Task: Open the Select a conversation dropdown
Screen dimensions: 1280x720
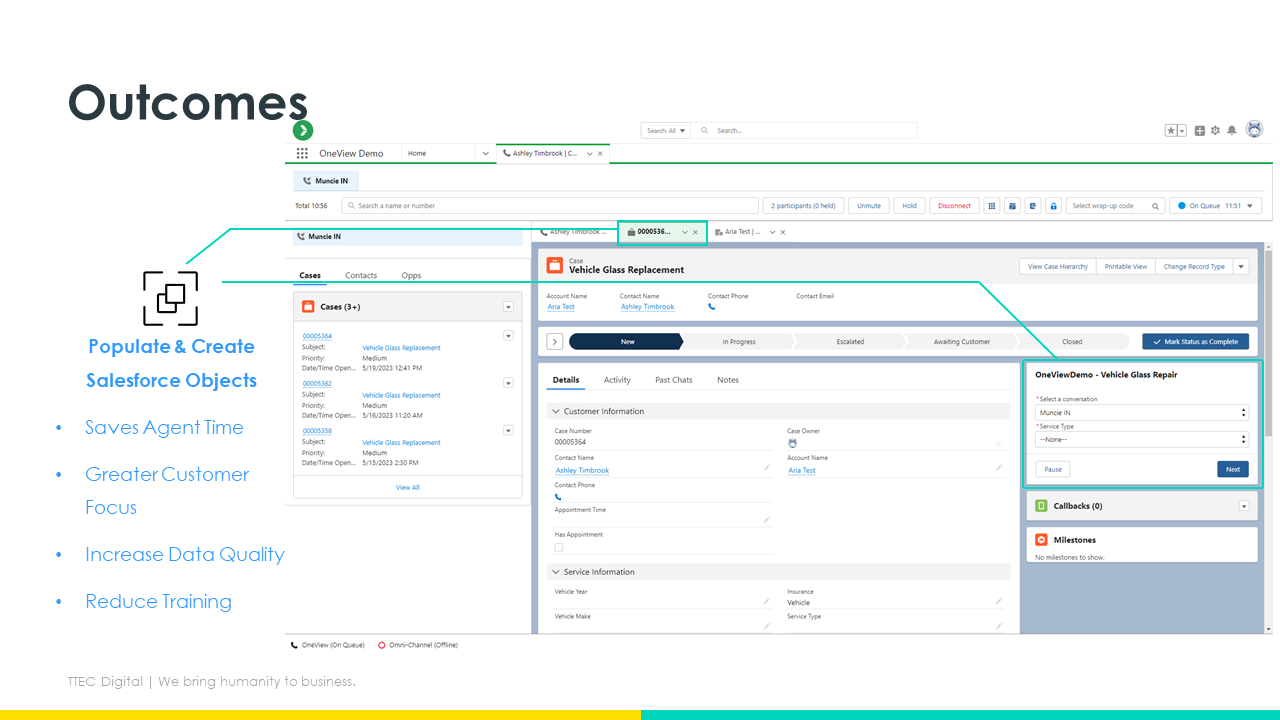Action: coord(1142,412)
